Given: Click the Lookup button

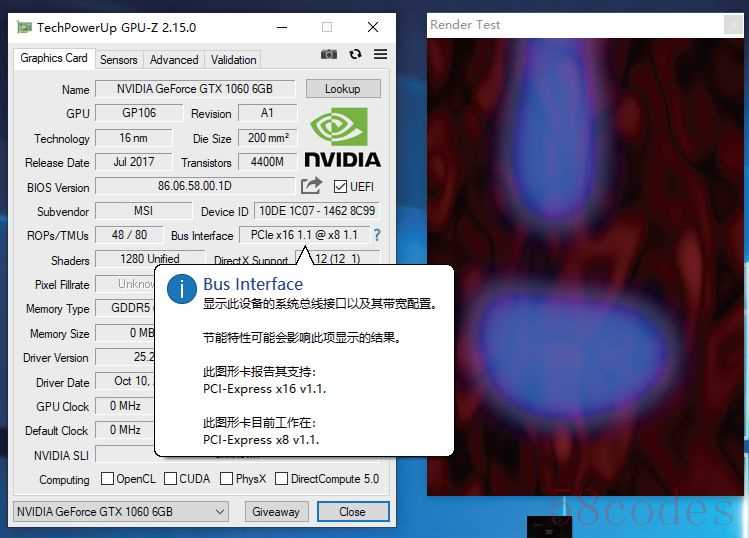Looking at the screenshot, I should point(343,89).
